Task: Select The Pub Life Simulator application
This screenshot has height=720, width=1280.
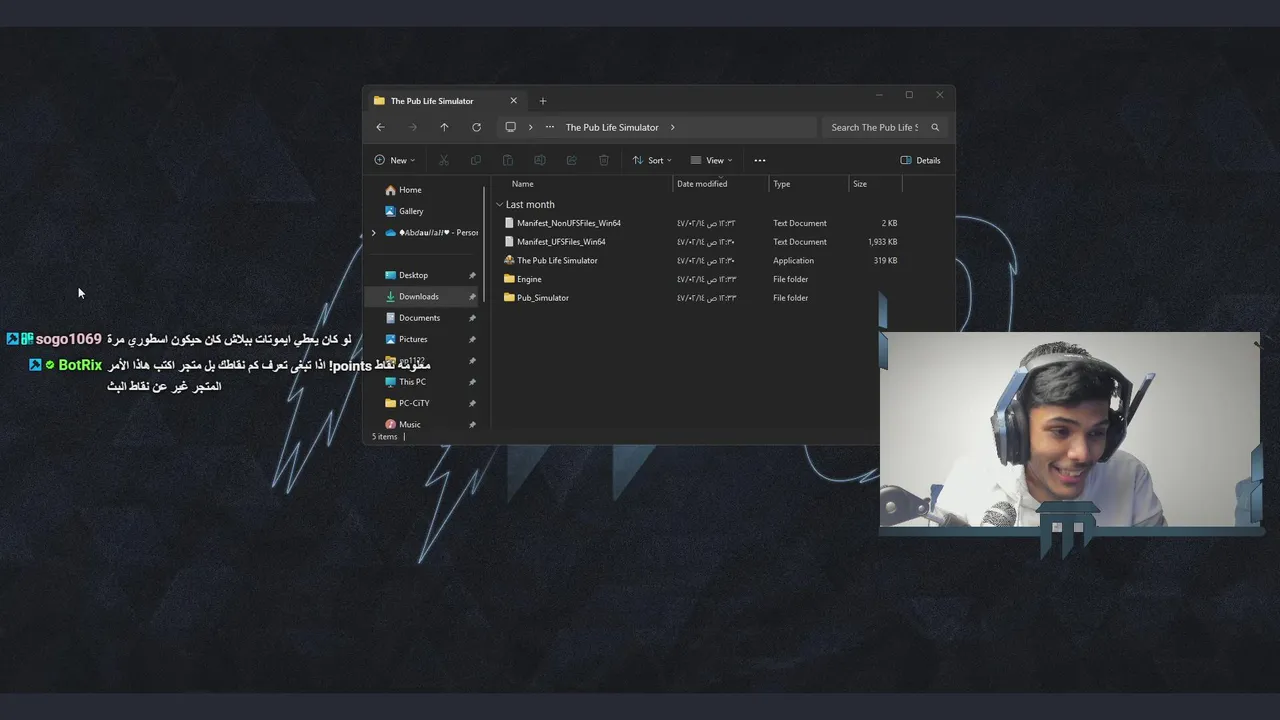Action: [x=557, y=260]
